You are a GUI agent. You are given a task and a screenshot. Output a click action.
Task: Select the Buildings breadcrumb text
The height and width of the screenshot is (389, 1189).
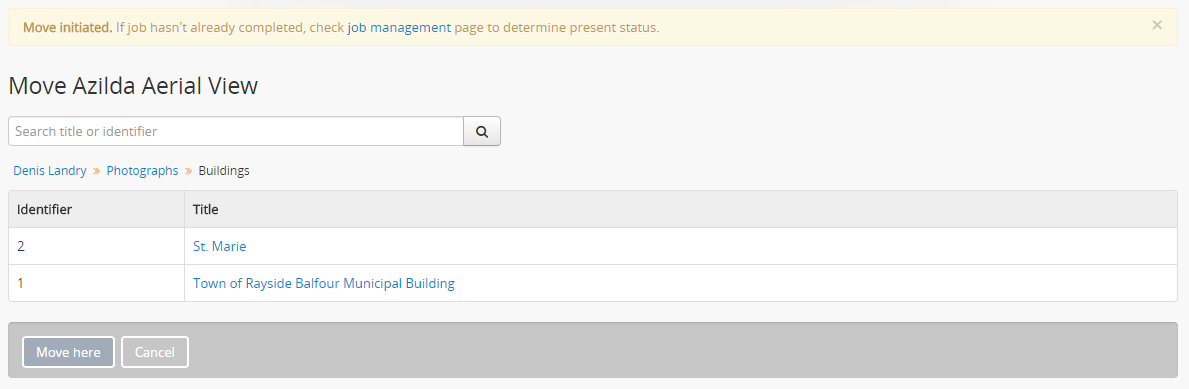(x=224, y=171)
